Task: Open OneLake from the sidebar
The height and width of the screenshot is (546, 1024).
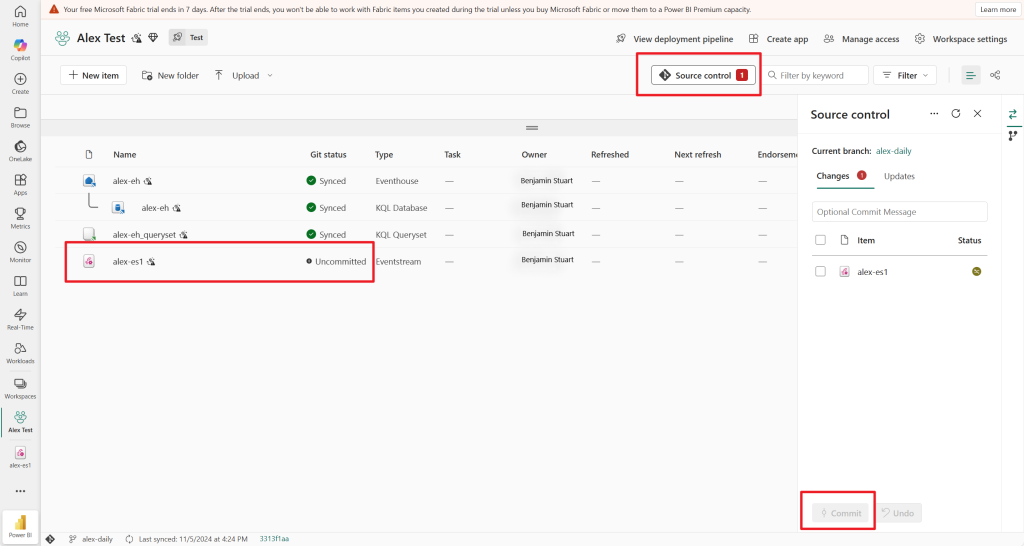Action: (x=20, y=151)
